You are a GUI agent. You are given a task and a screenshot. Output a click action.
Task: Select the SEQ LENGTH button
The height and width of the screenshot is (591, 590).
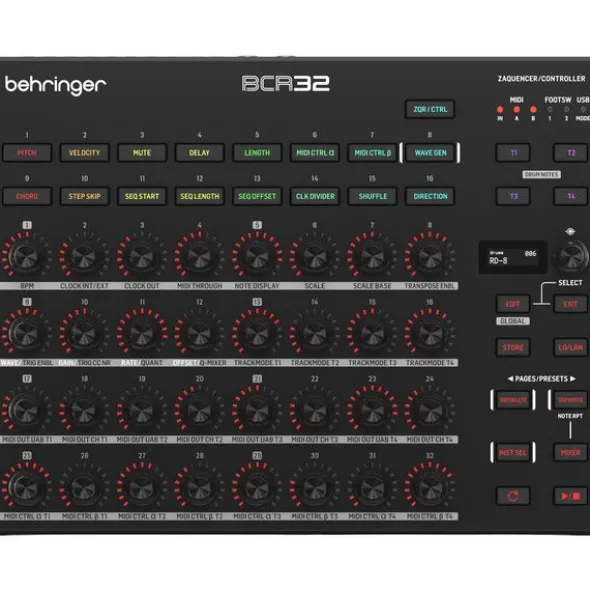pyautogui.click(x=199, y=196)
